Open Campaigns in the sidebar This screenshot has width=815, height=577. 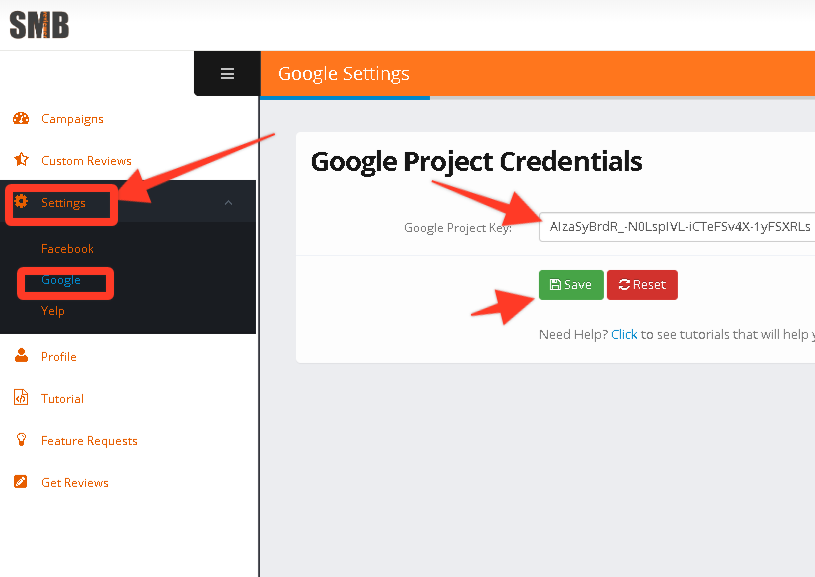[x=72, y=119]
